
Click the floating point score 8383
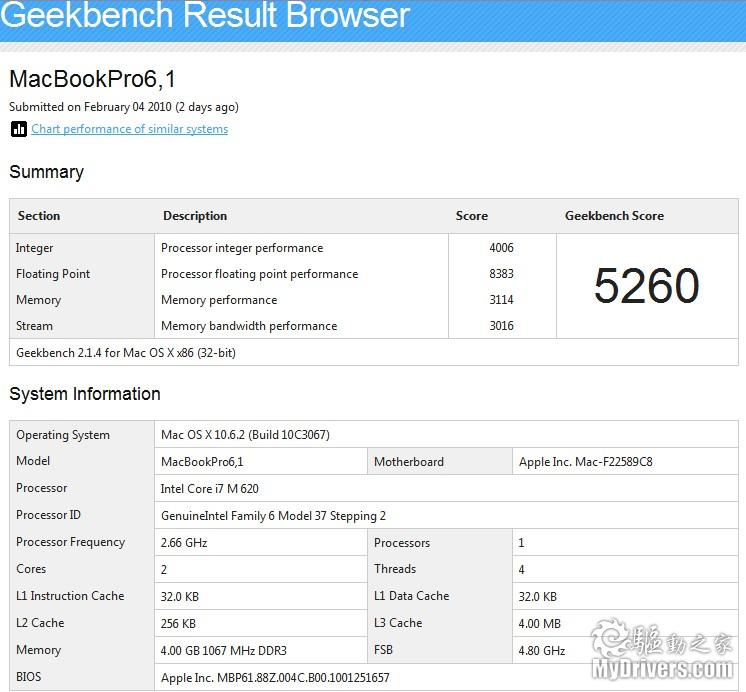(x=501, y=274)
